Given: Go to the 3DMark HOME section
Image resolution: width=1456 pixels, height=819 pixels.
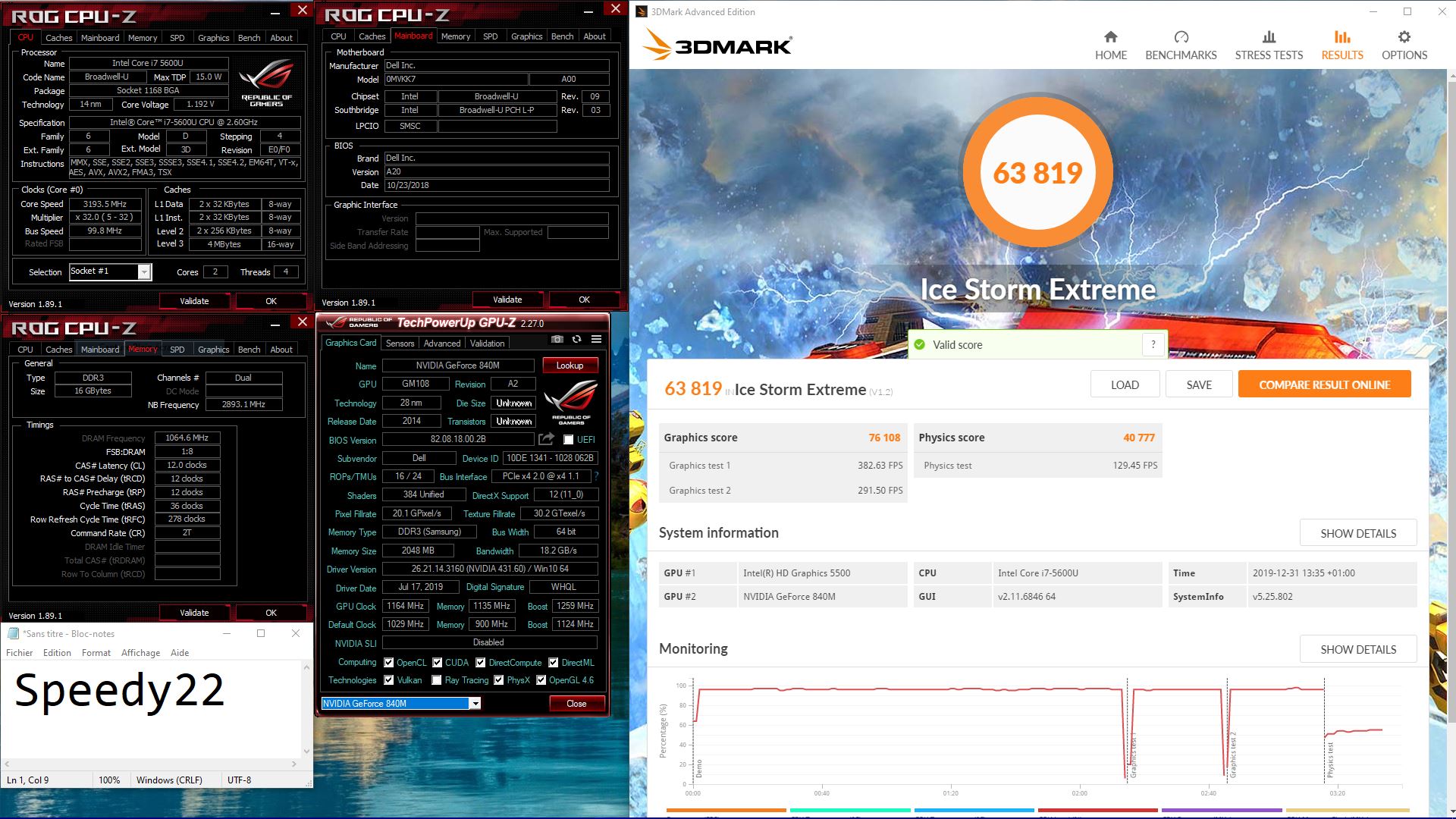Looking at the screenshot, I should point(1110,45).
